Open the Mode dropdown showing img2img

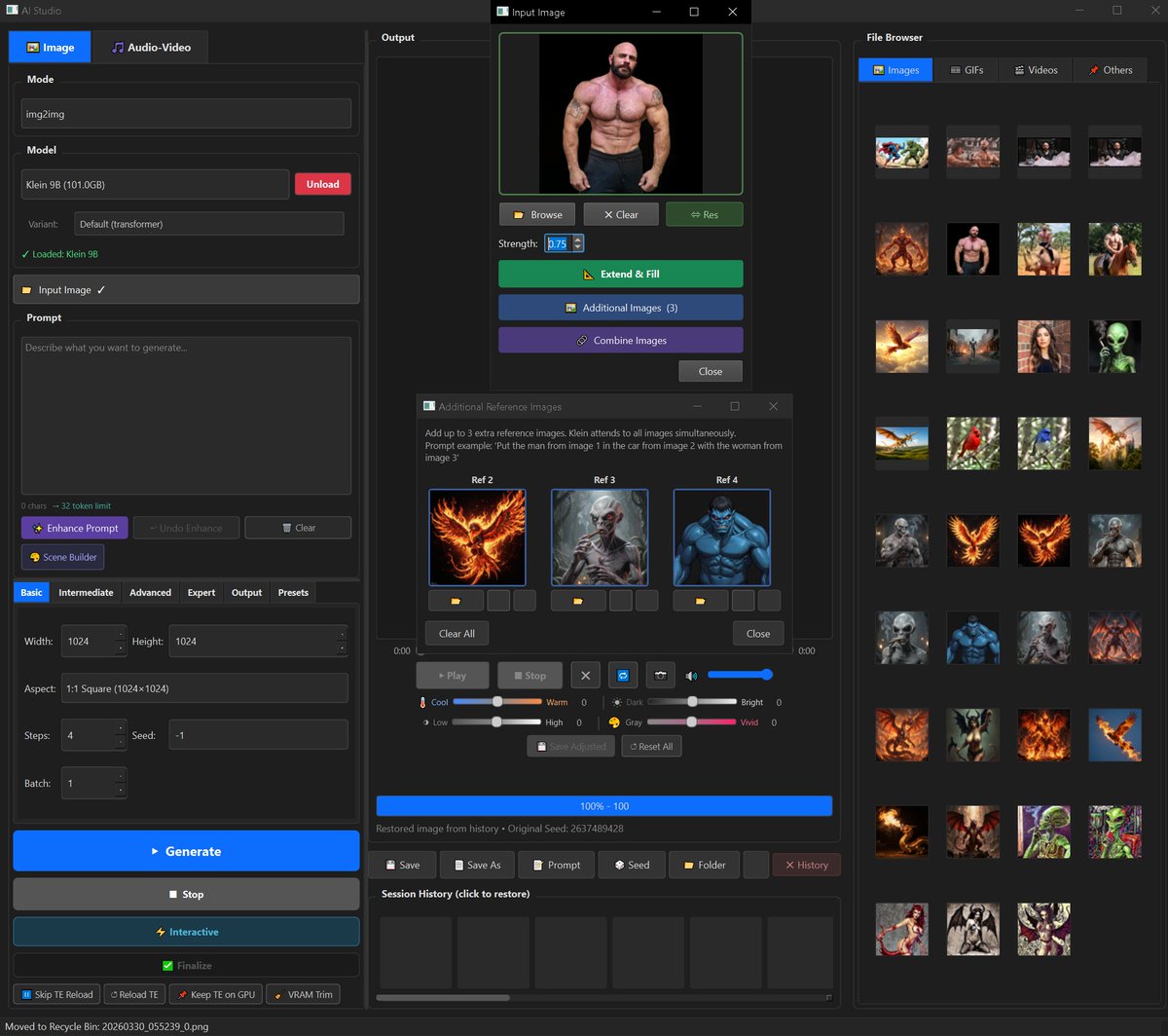pyautogui.click(x=186, y=113)
